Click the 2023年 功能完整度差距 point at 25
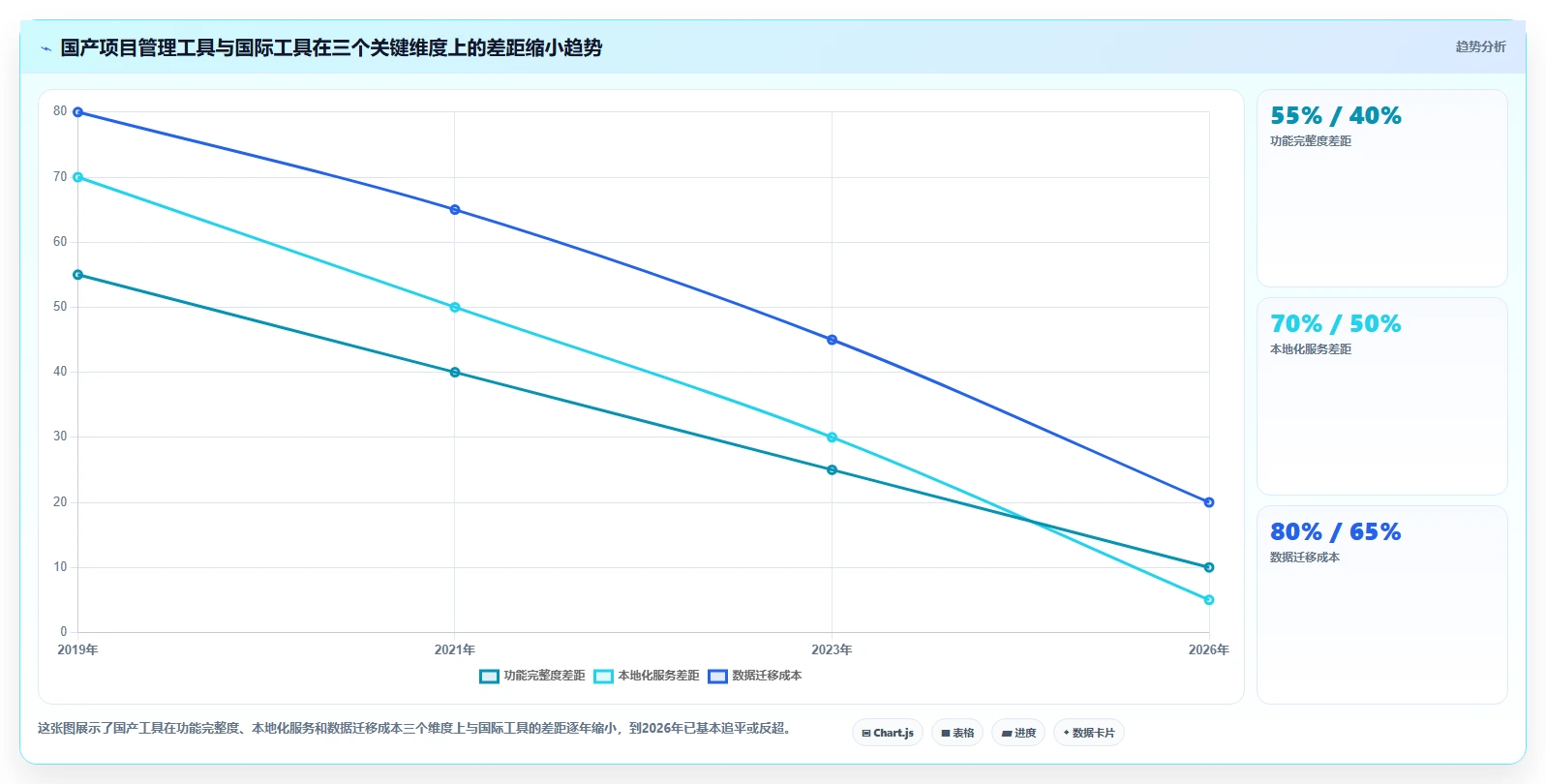The width and height of the screenshot is (1546, 784). (x=832, y=470)
